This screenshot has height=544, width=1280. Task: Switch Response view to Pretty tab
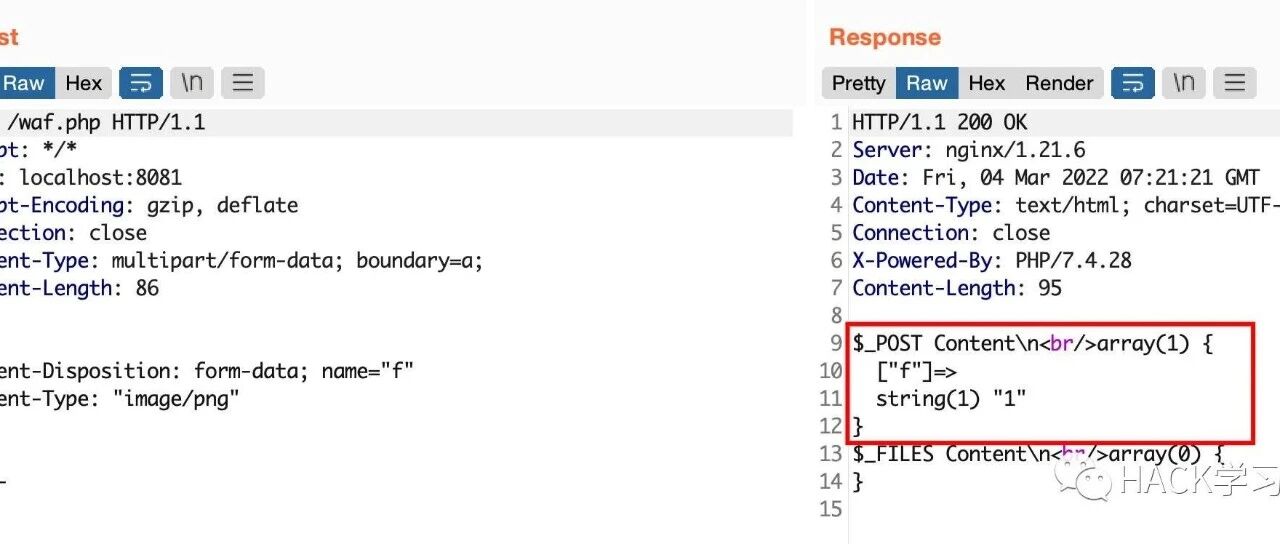859,83
